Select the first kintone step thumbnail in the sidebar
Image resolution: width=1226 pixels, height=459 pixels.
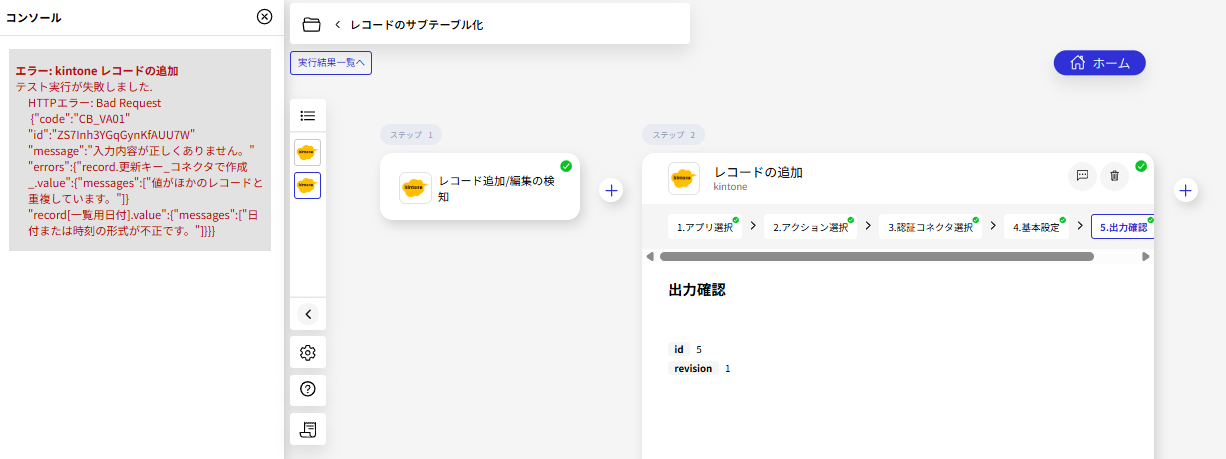(x=308, y=152)
